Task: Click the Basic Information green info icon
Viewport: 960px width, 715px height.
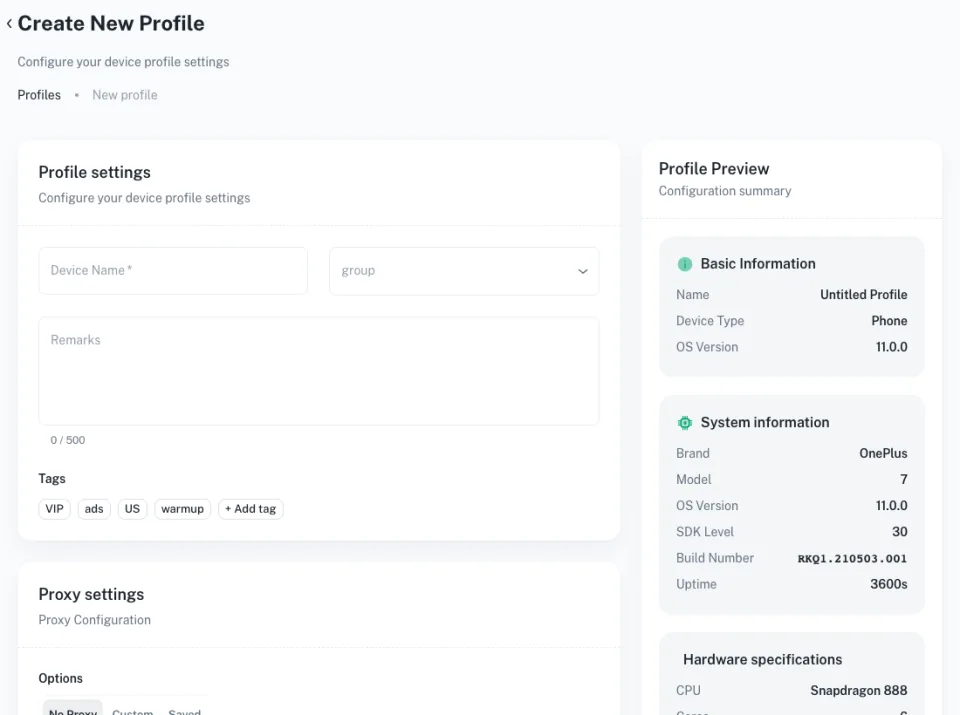Action: click(684, 264)
